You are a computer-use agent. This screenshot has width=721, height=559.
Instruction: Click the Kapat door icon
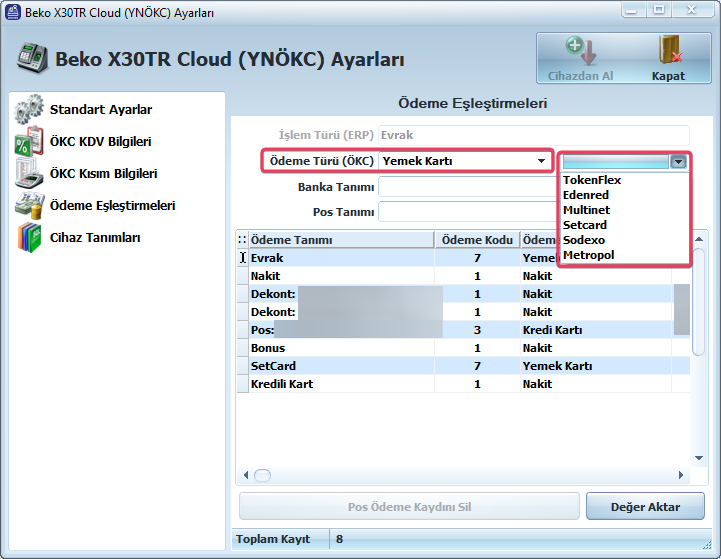(668, 52)
